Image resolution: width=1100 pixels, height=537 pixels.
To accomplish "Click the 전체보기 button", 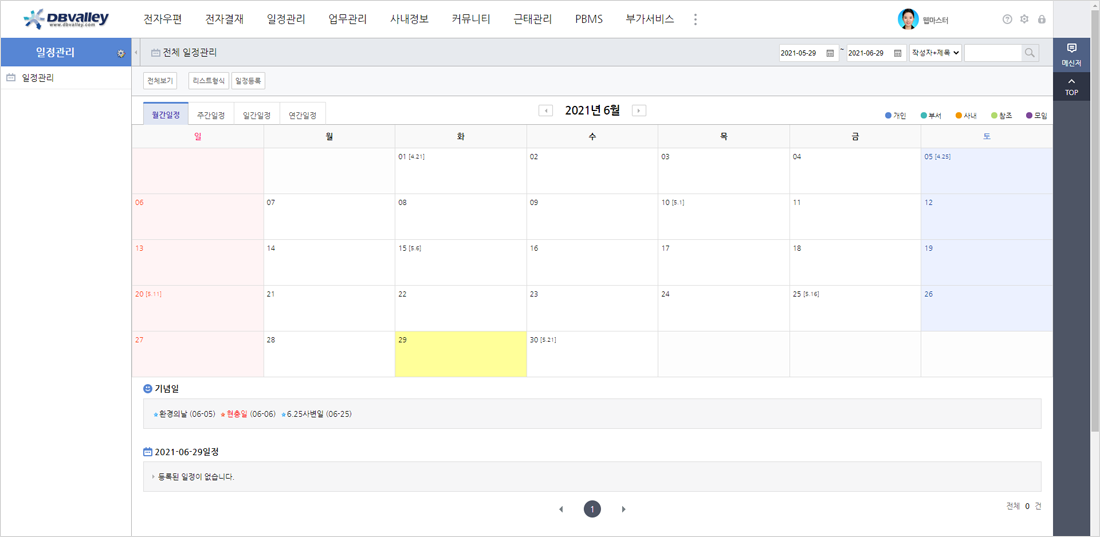I will click(160, 81).
